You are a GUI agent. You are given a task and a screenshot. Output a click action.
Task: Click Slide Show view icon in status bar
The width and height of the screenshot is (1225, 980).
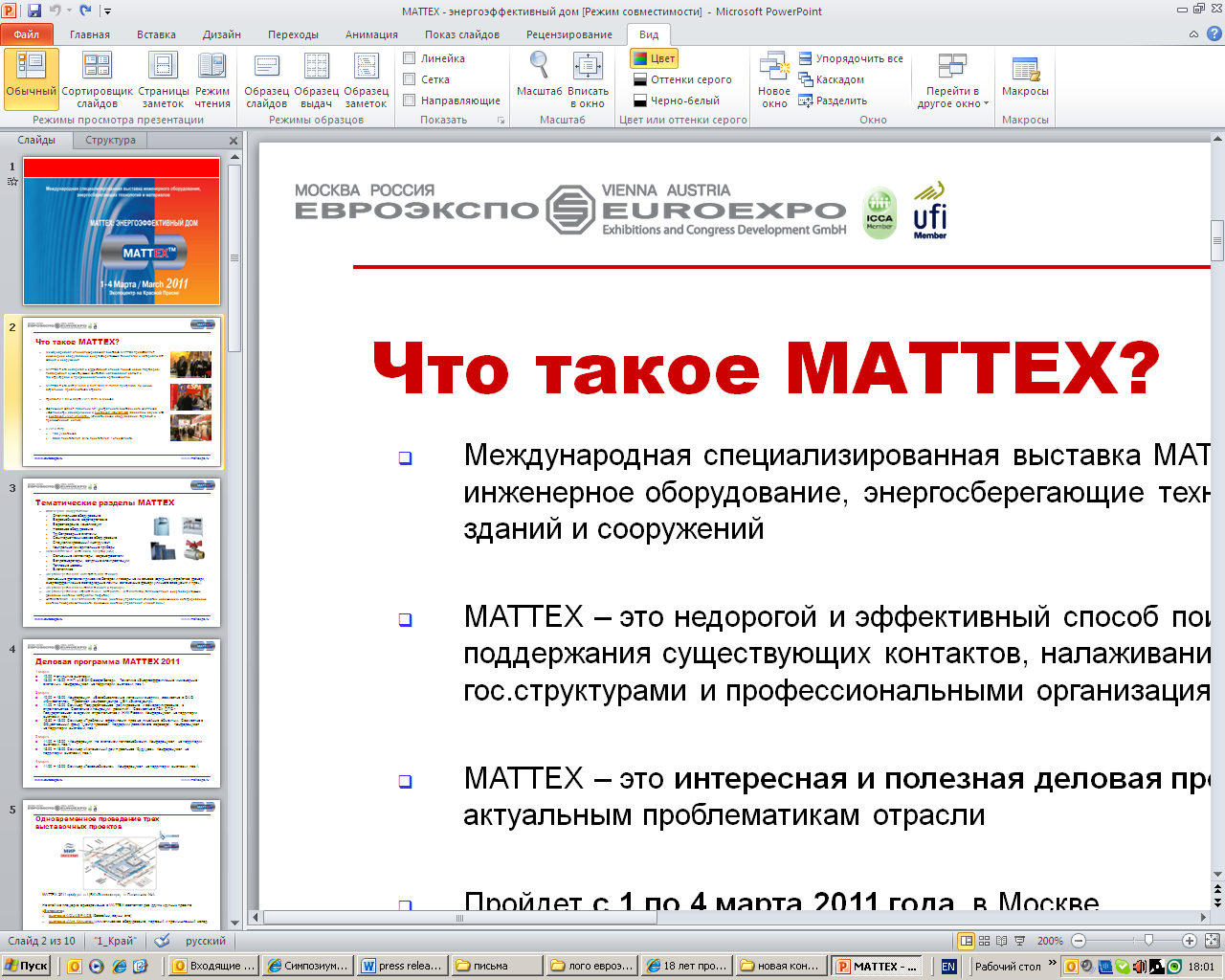click(1019, 941)
